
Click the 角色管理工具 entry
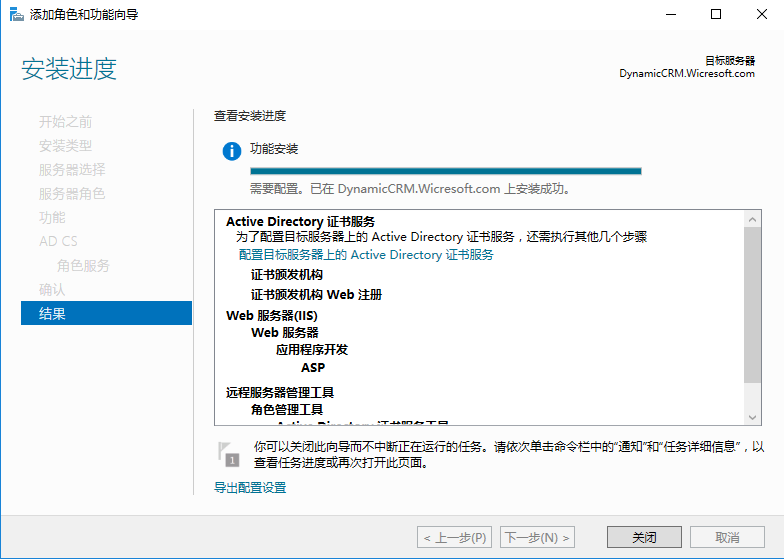tap(287, 410)
